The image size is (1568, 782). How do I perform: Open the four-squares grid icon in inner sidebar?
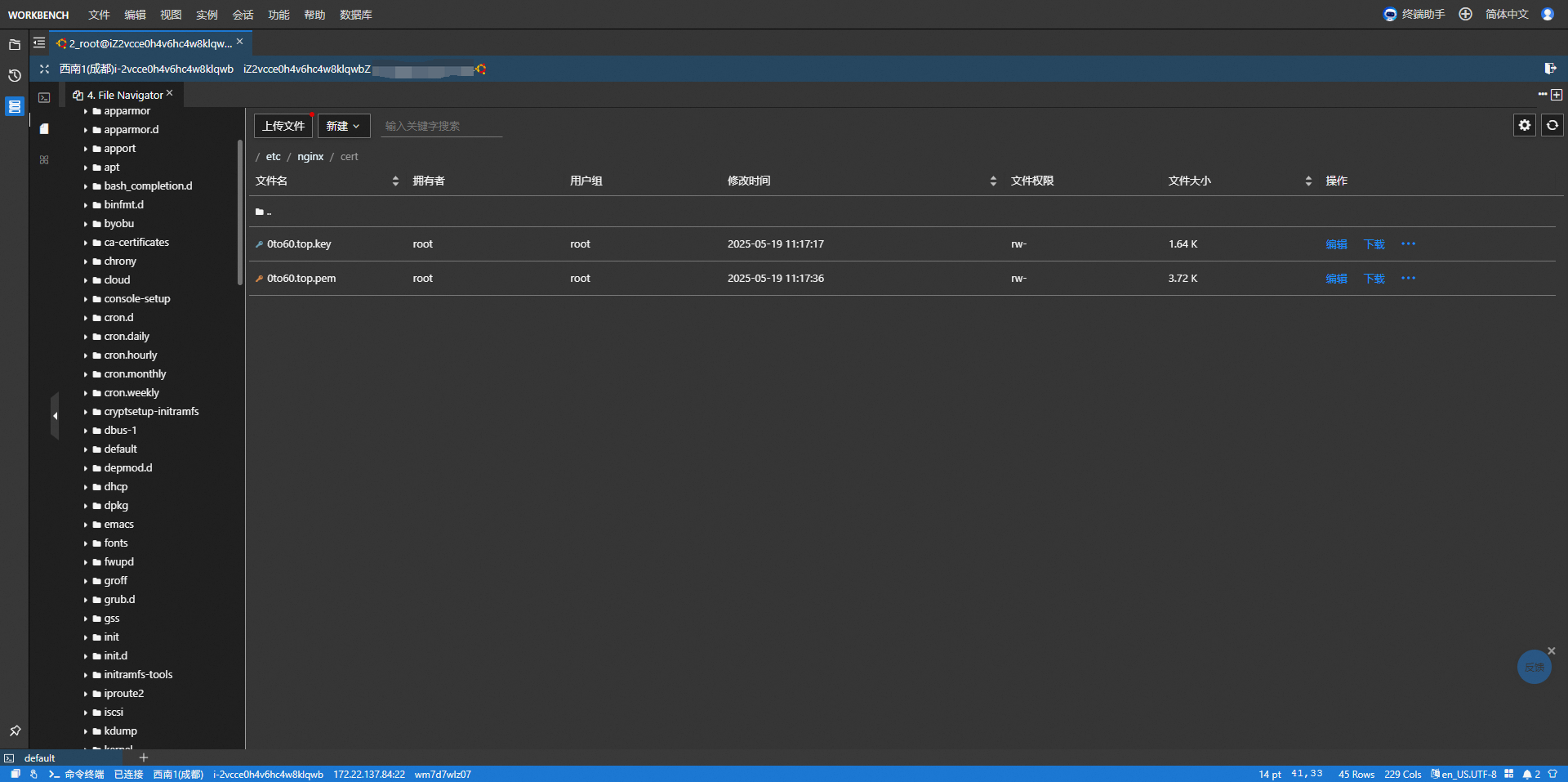[x=44, y=159]
